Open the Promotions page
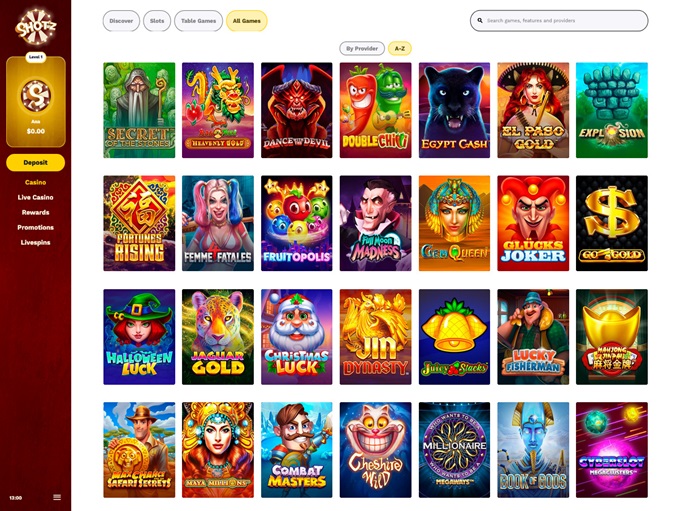 (36, 227)
